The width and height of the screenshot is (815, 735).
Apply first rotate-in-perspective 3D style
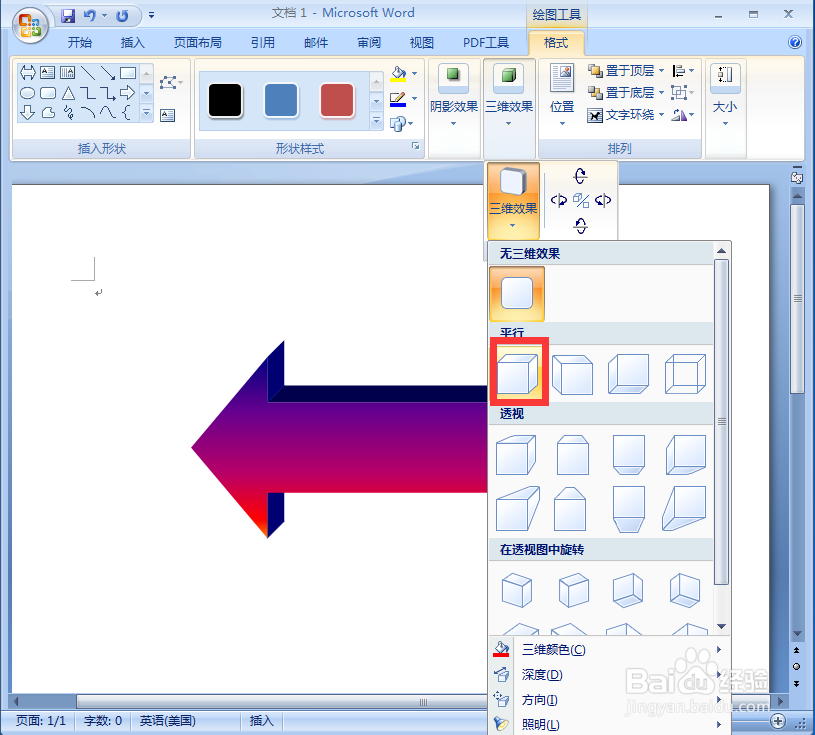(517, 590)
